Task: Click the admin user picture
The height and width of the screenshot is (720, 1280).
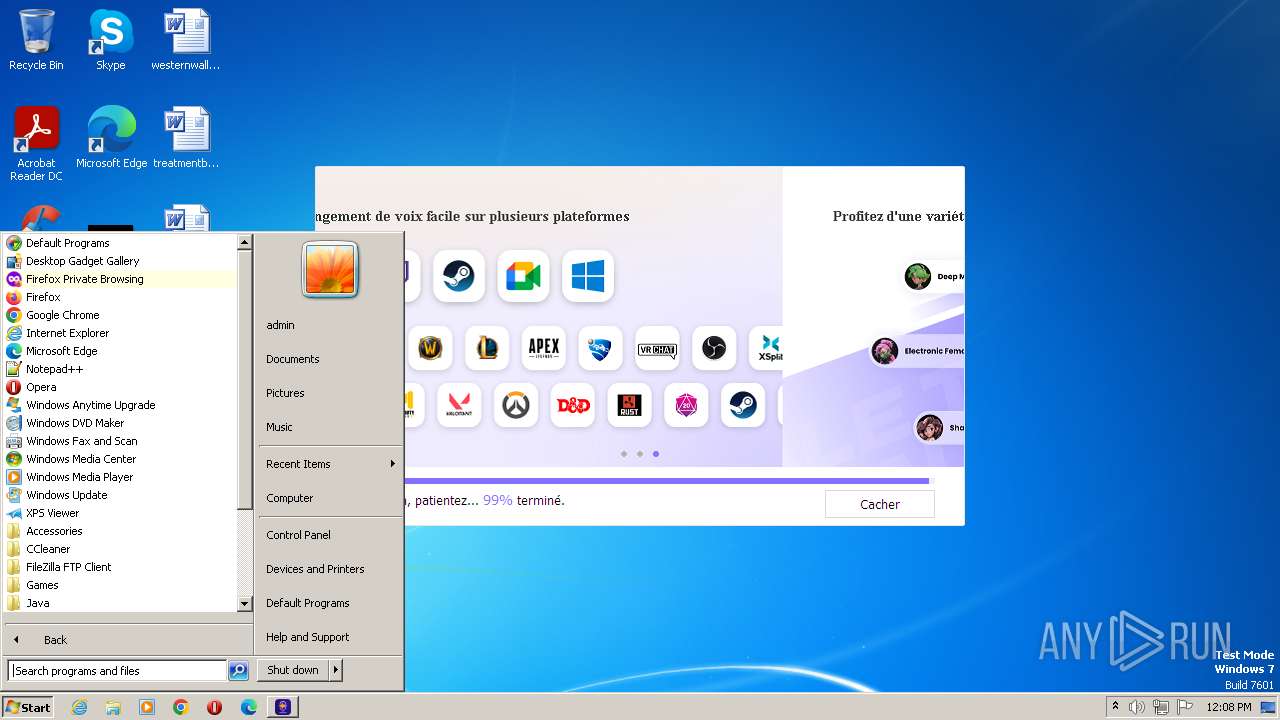Action: pos(330,269)
